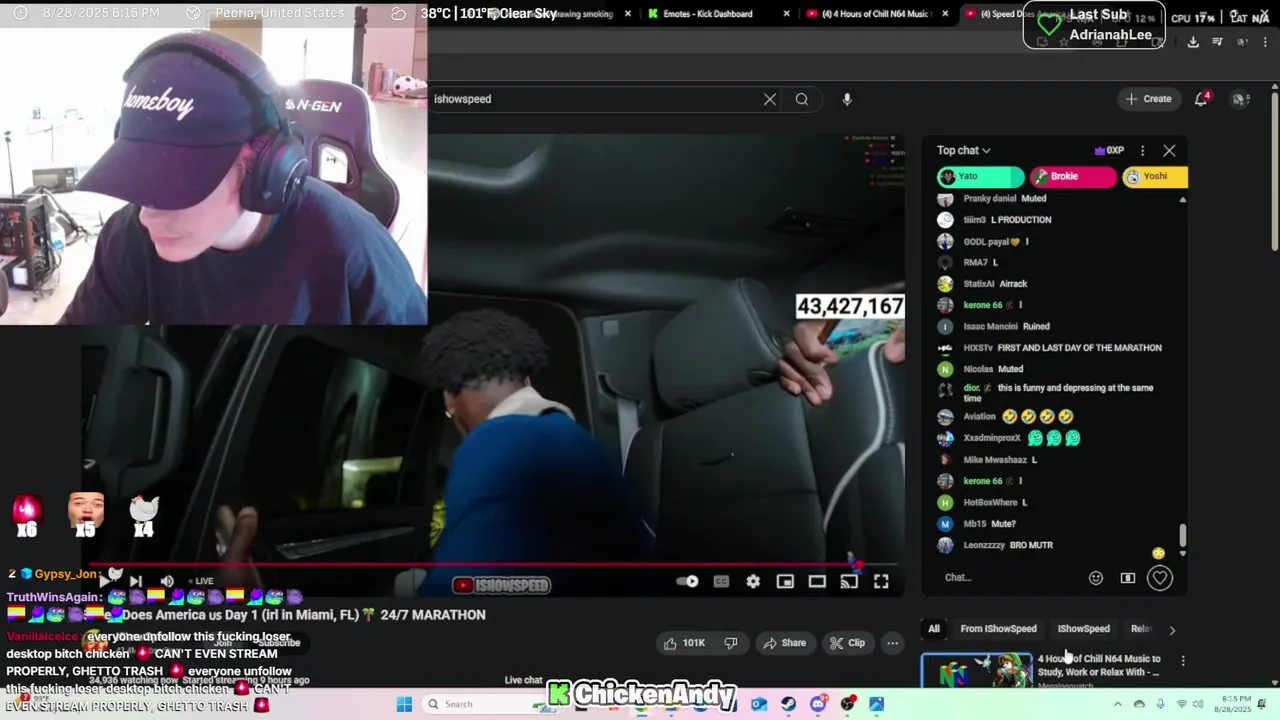
Task: Open the 4 Hours of Chill N64 thumbnail
Action: (x=976, y=670)
